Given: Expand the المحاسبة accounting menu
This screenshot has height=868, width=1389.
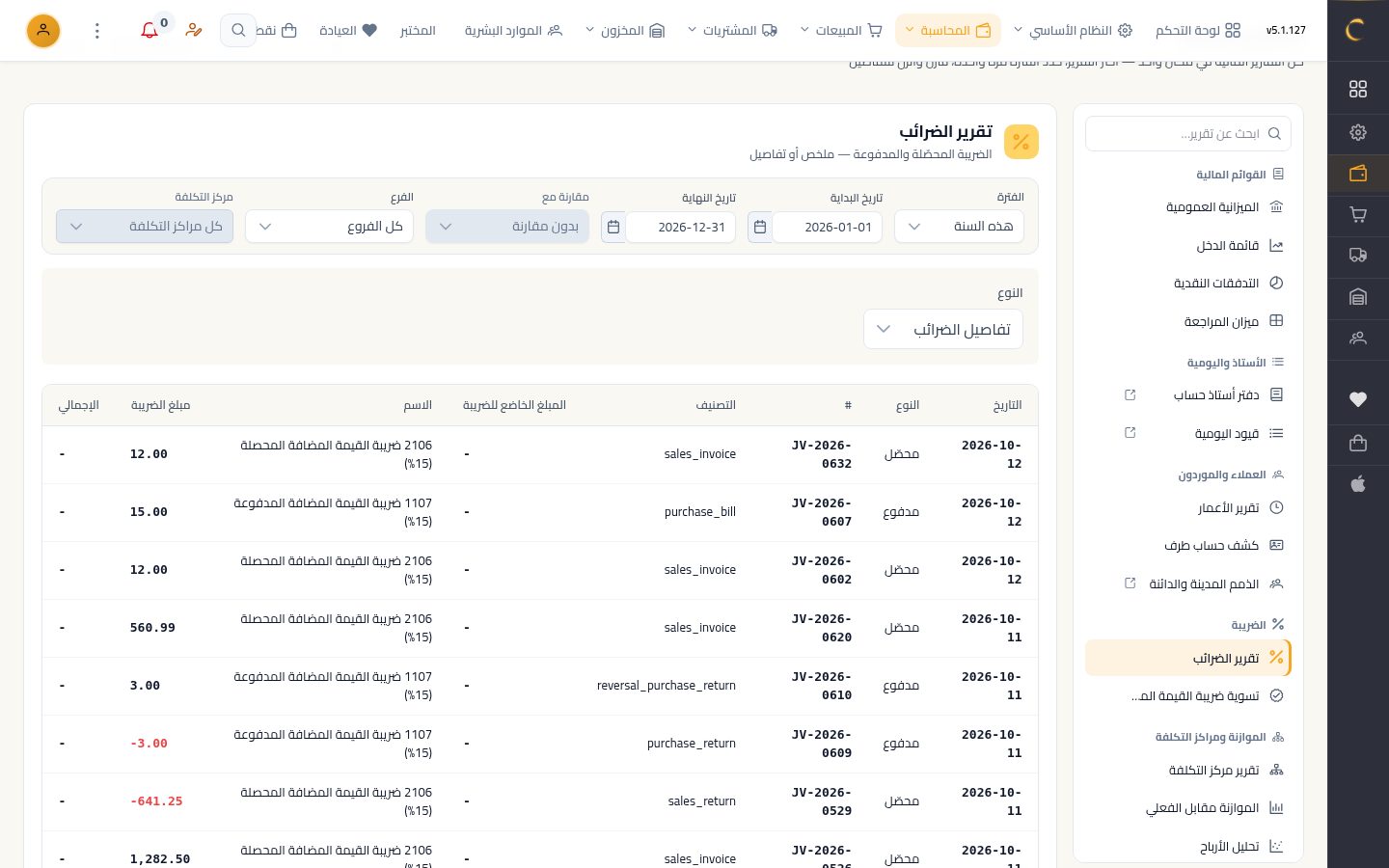Looking at the screenshot, I should 948,31.
